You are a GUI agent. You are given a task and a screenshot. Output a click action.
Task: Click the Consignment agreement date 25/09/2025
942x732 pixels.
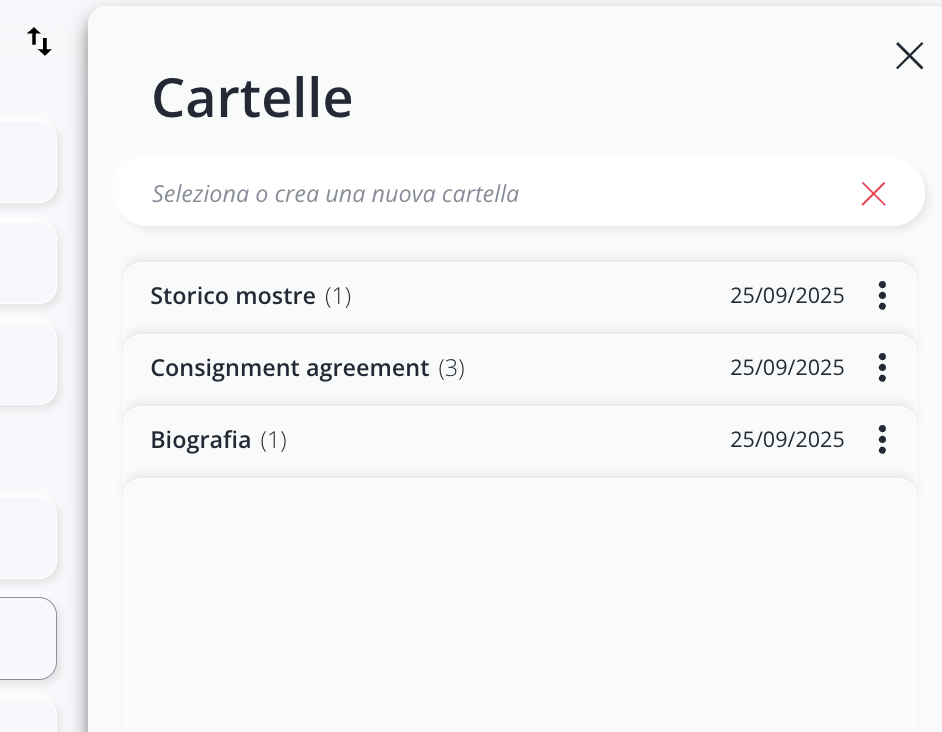pos(787,368)
